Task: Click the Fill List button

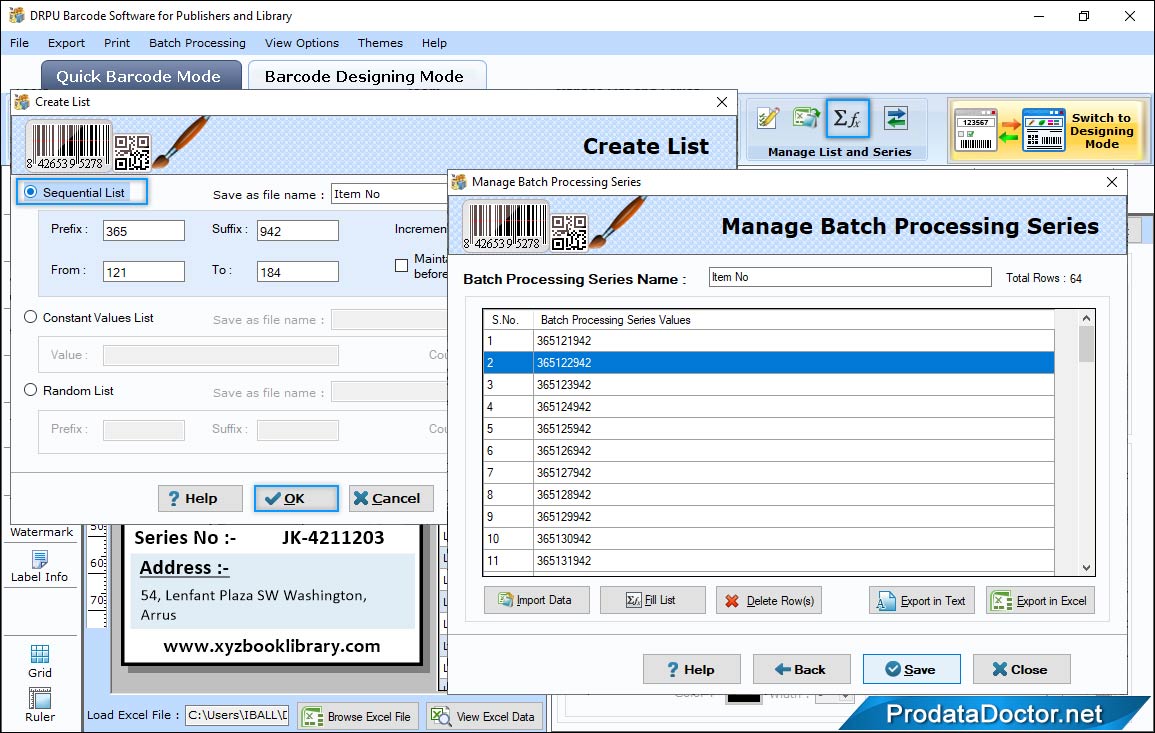Action: (653, 600)
